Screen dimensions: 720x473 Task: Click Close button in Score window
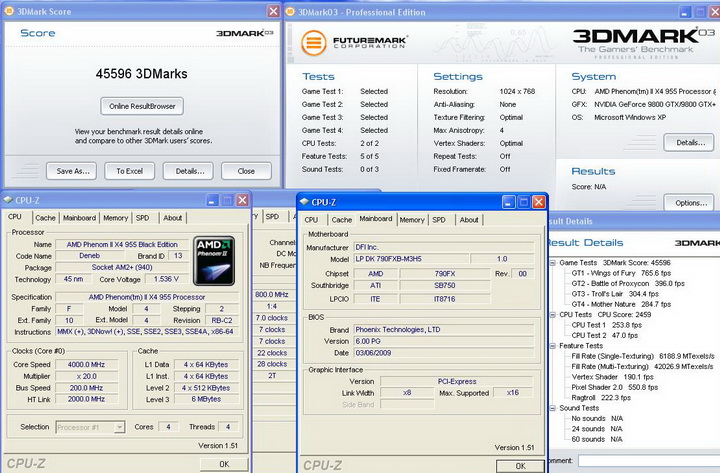coord(246,171)
